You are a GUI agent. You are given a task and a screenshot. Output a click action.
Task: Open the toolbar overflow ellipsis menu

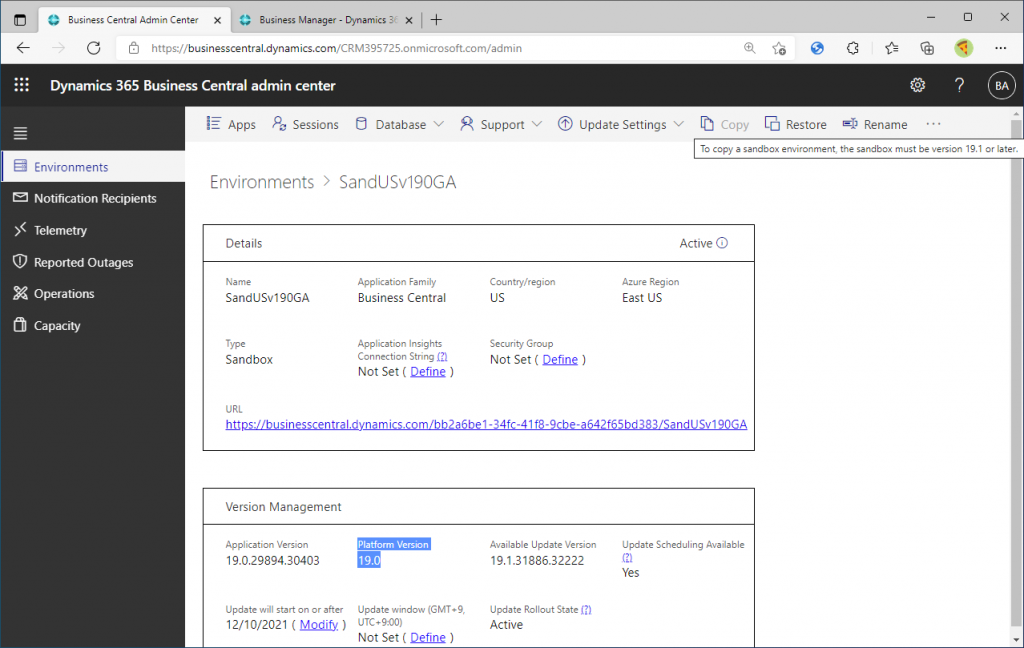pos(933,124)
